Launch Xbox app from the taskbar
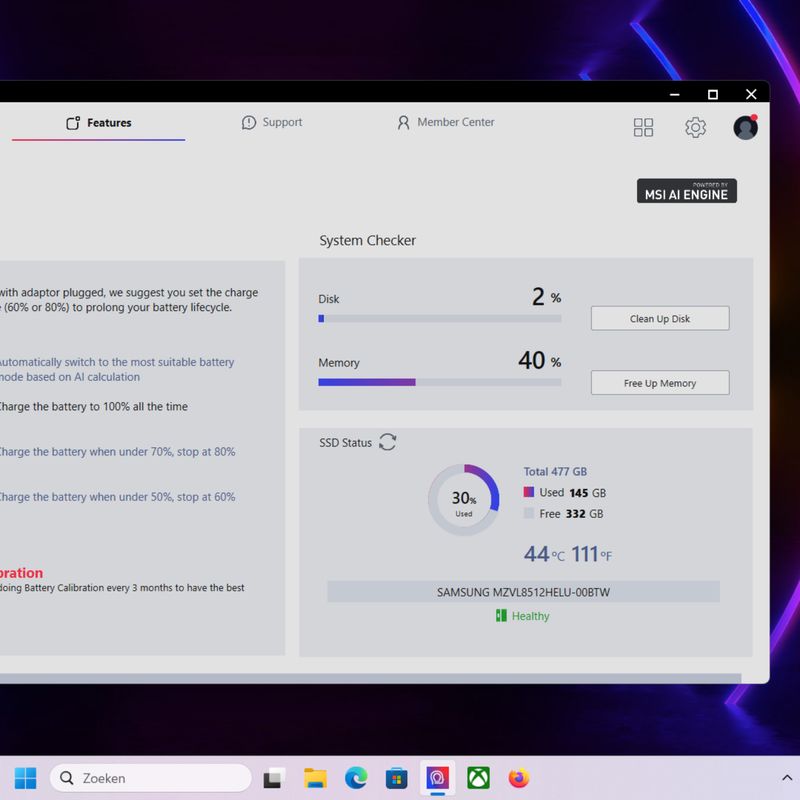 [478, 778]
